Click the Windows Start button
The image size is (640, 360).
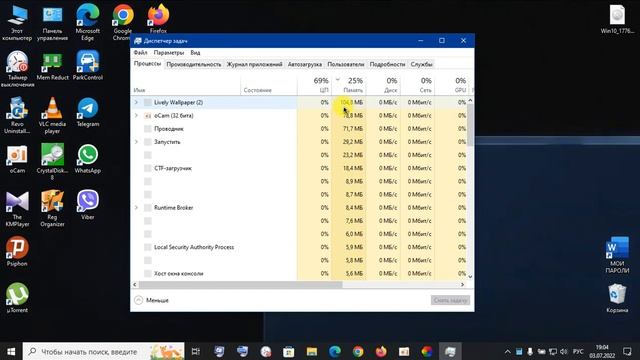11,351
